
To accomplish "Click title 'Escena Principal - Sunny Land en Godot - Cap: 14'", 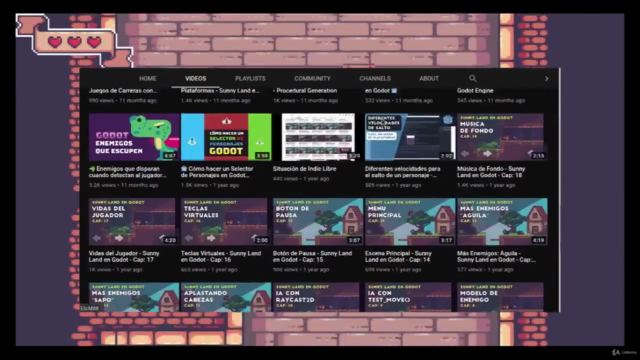I will point(398,256).
